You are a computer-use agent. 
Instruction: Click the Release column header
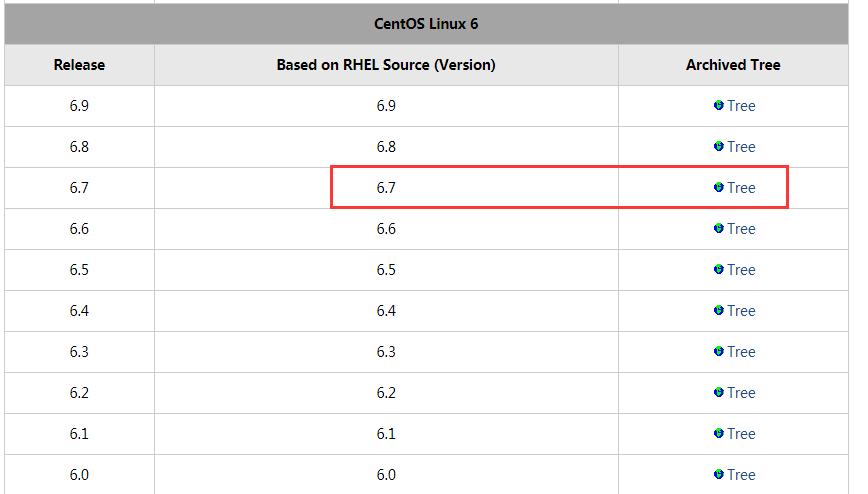click(x=79, y=65)
